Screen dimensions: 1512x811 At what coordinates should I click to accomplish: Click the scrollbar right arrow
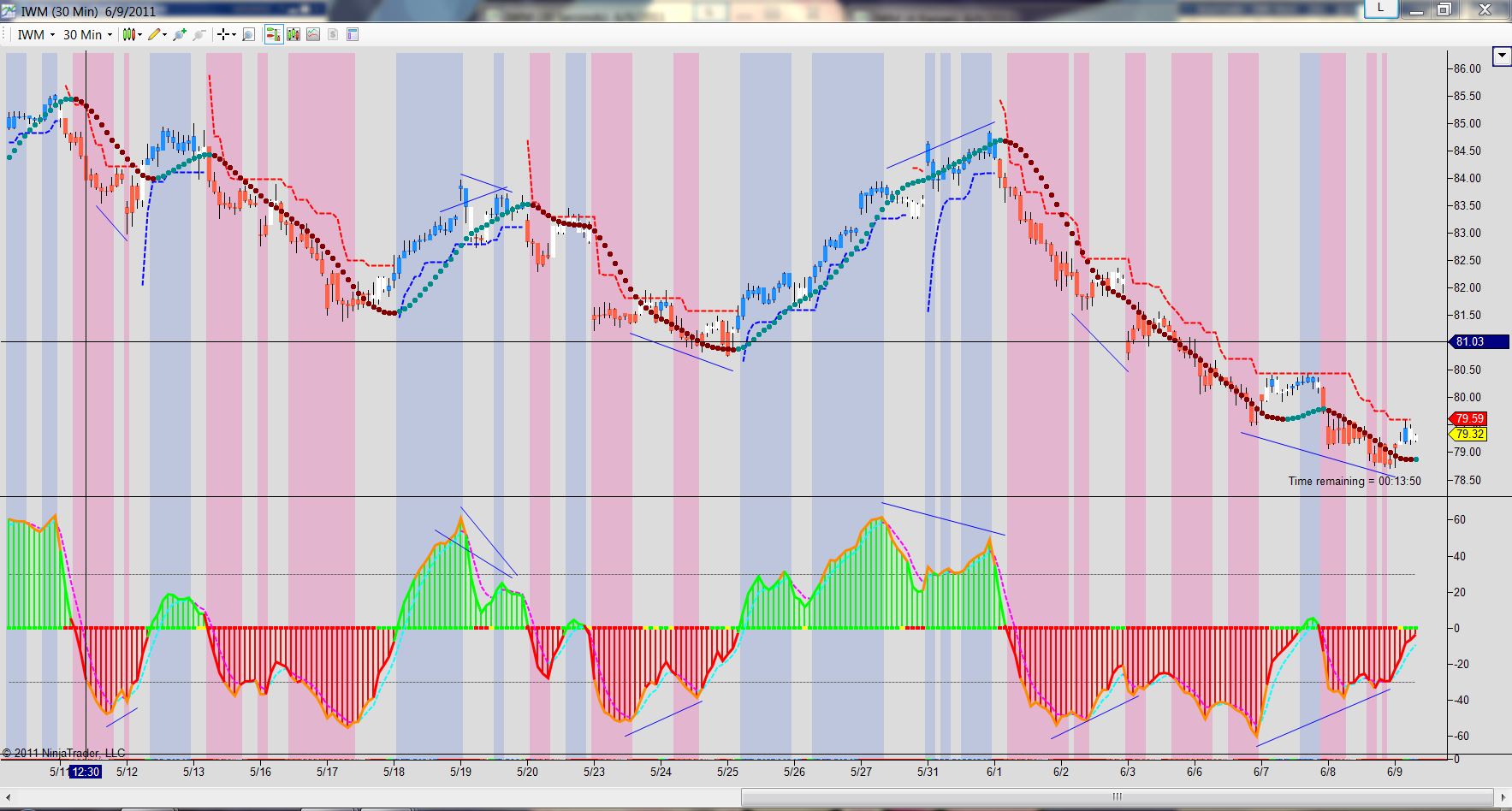click(x=1503, y=797)
